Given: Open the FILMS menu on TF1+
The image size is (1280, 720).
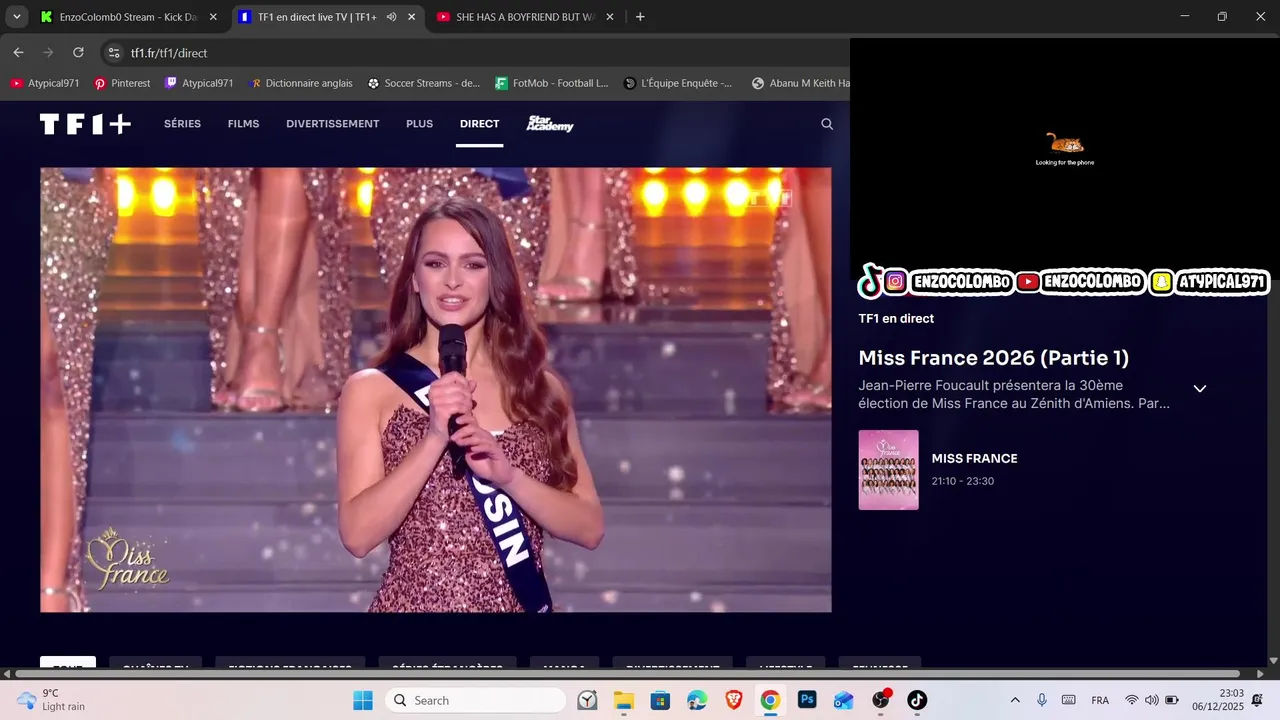Looking at the screenshot, I should point(243,124).
